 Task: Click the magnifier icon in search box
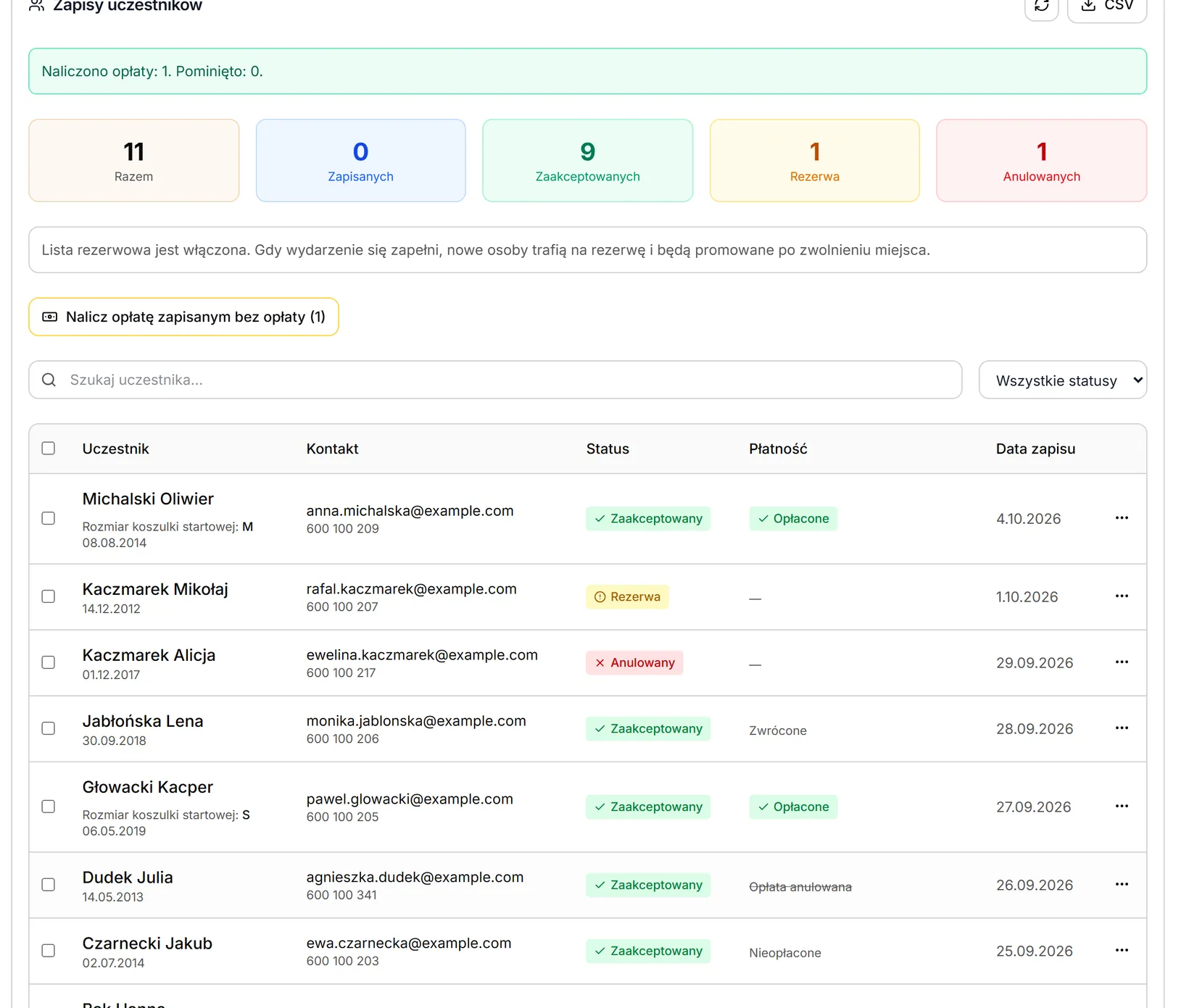click(x=49, y=380)
